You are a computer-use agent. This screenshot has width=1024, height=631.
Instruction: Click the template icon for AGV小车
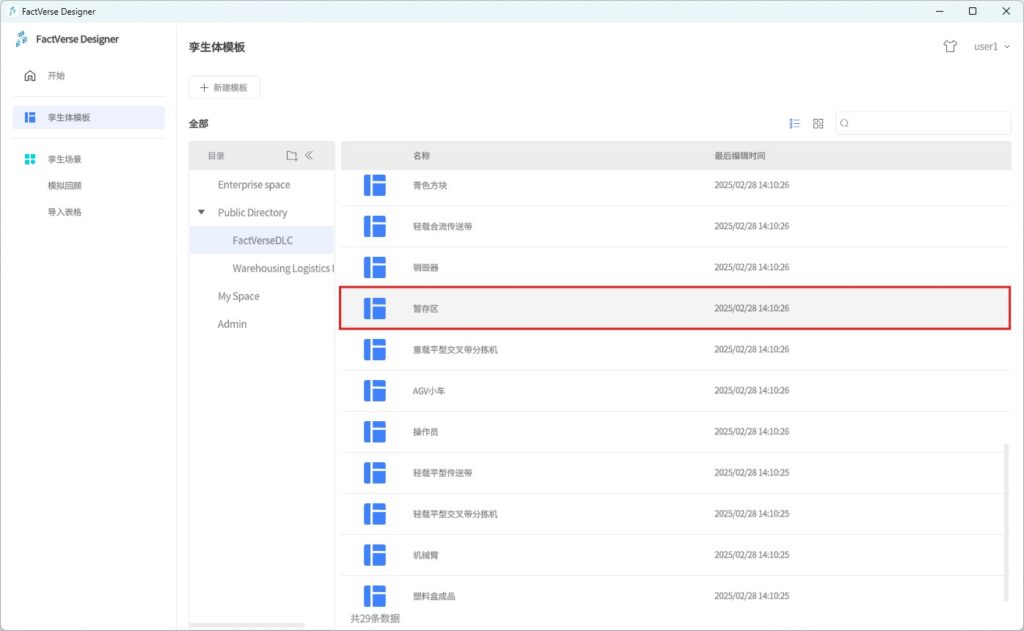[x=375, y=390]
